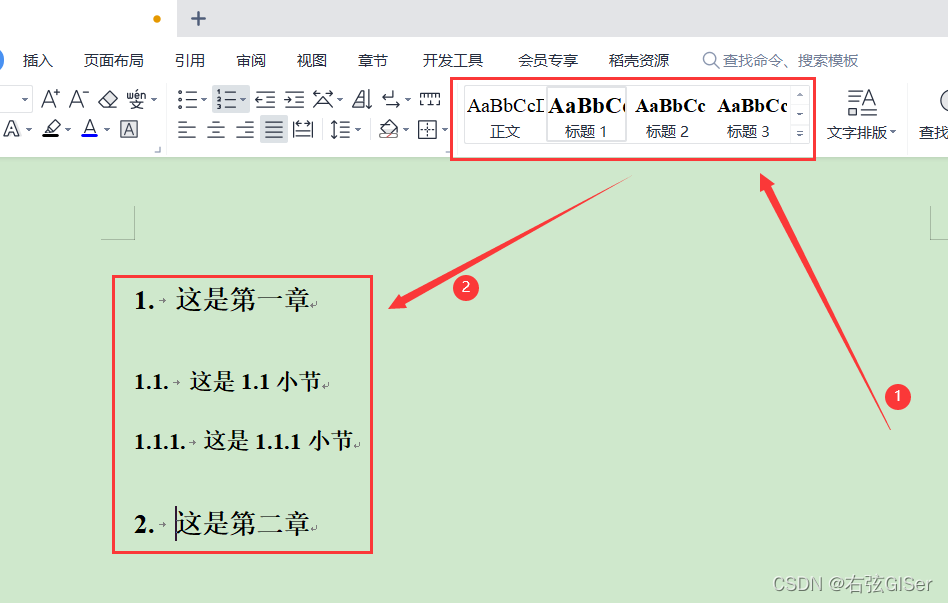Expand the numbering style dropdown

pyautogui.click(x=243, y=99)
